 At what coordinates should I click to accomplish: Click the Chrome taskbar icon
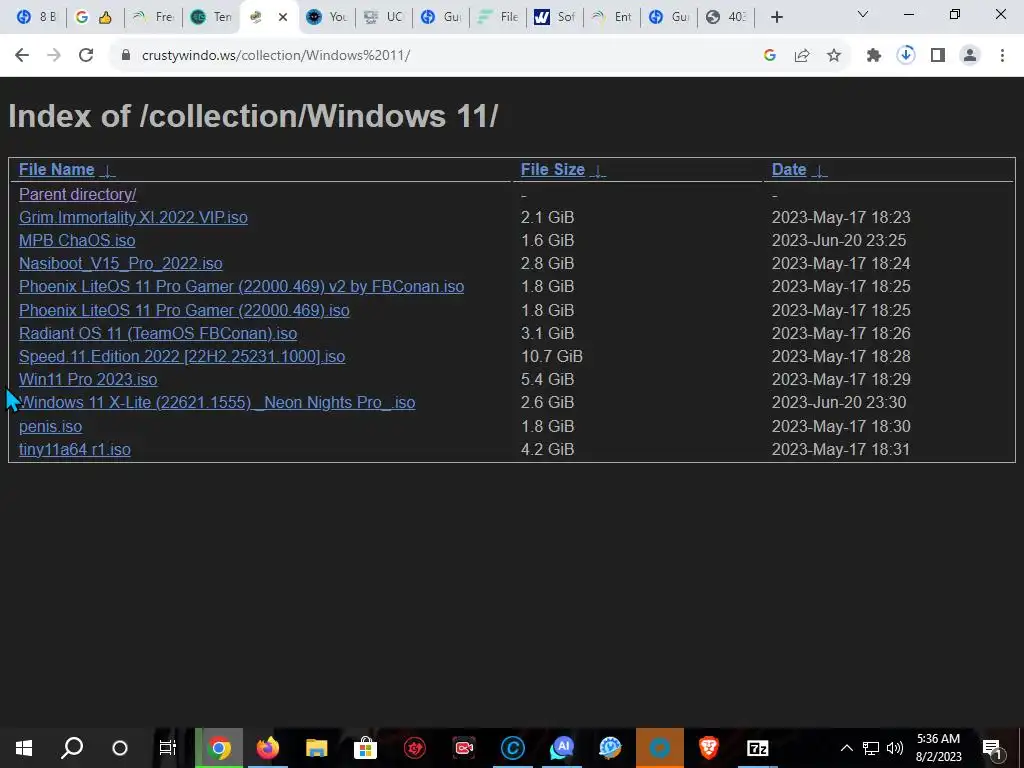[219, 748]
